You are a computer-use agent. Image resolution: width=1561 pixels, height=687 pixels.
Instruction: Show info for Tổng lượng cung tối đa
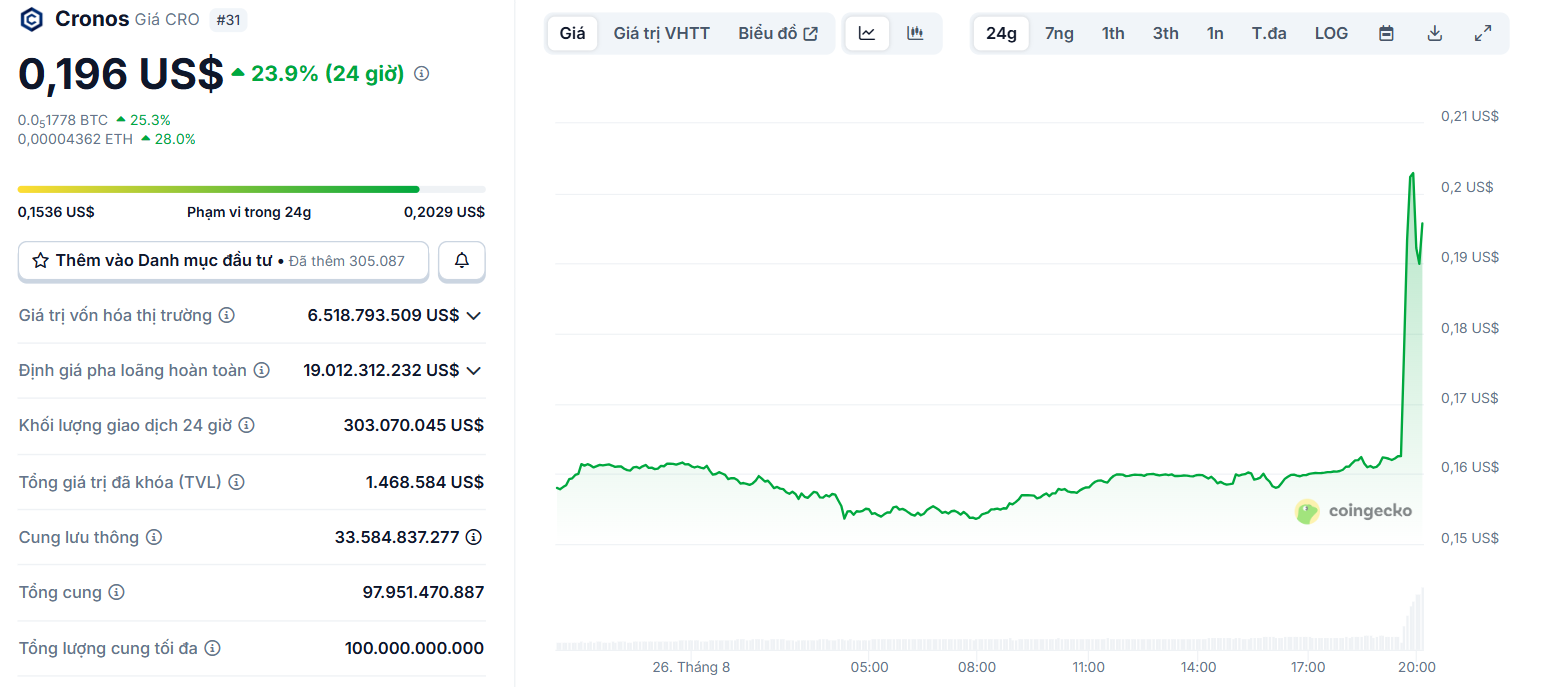click(x=212, y=649)
